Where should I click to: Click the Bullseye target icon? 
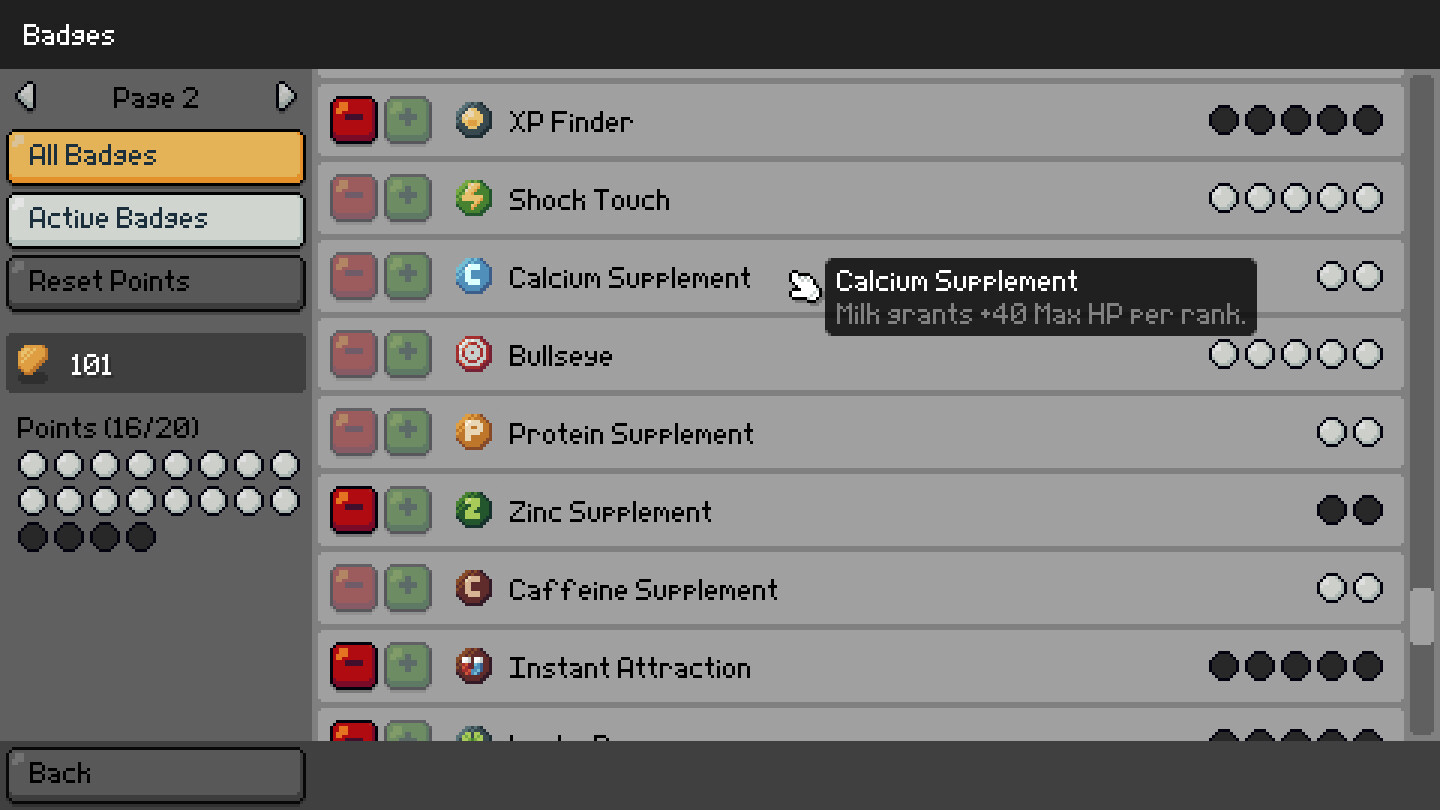(x=472, y=354)
